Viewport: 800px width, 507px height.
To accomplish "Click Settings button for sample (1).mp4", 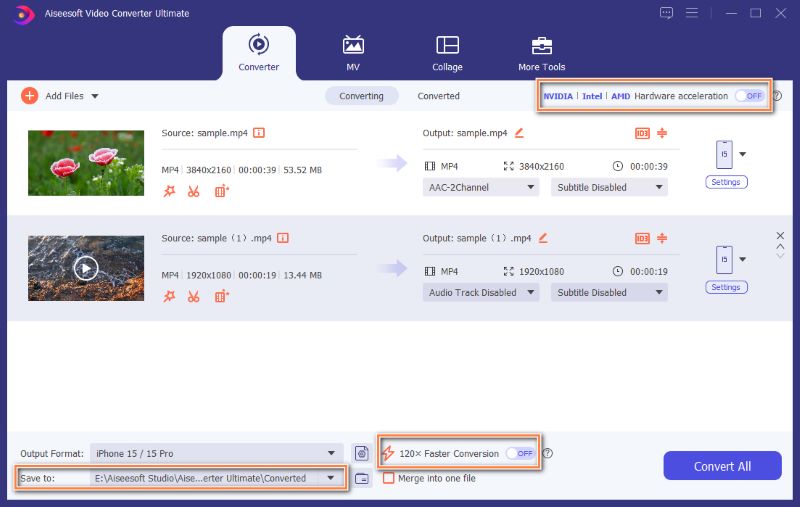I will click(x=726, y=287).
